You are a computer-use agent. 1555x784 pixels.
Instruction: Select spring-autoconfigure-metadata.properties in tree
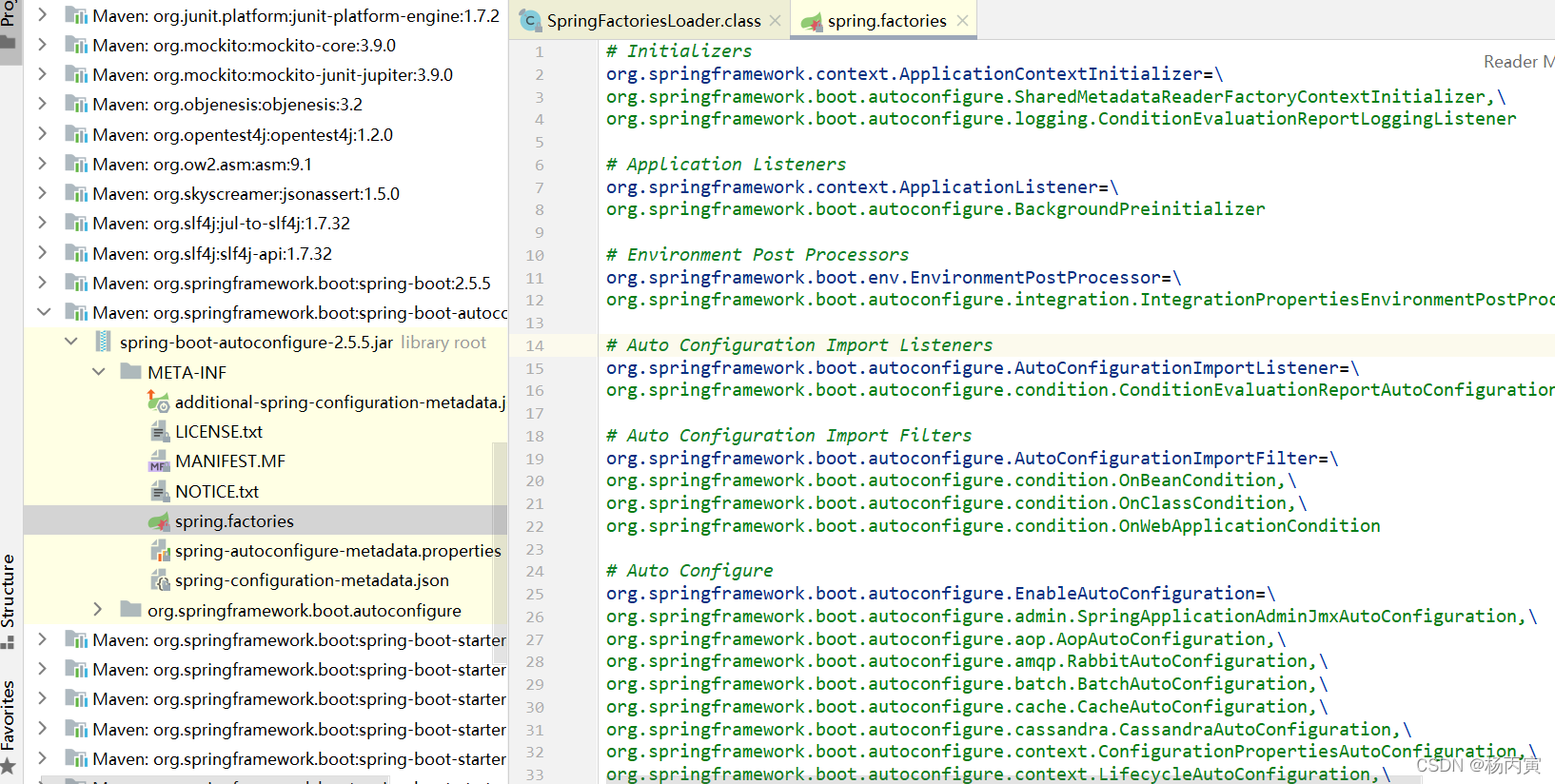pos(338,551)
